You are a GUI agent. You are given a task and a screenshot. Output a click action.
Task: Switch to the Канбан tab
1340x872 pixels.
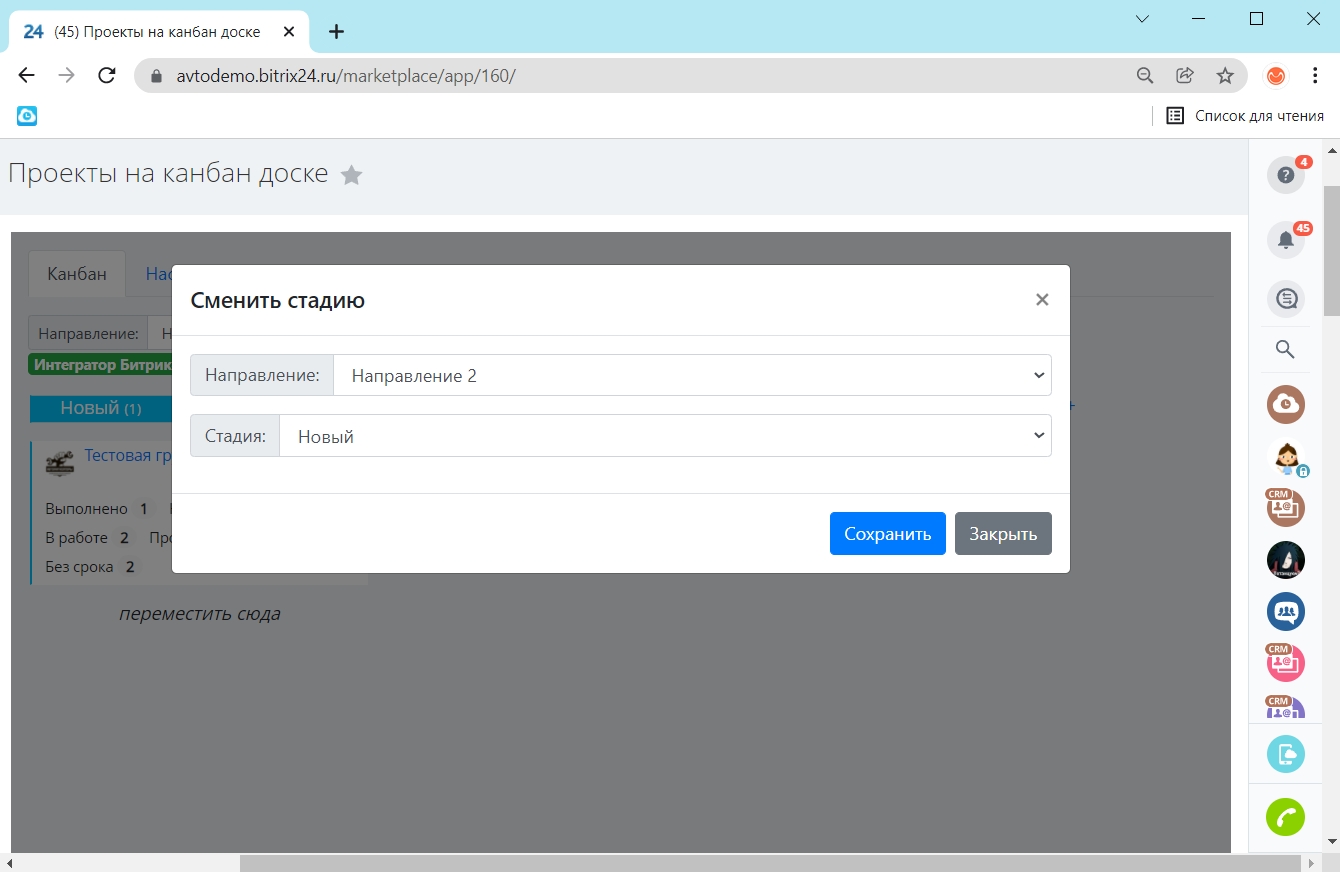coord(77,274)
